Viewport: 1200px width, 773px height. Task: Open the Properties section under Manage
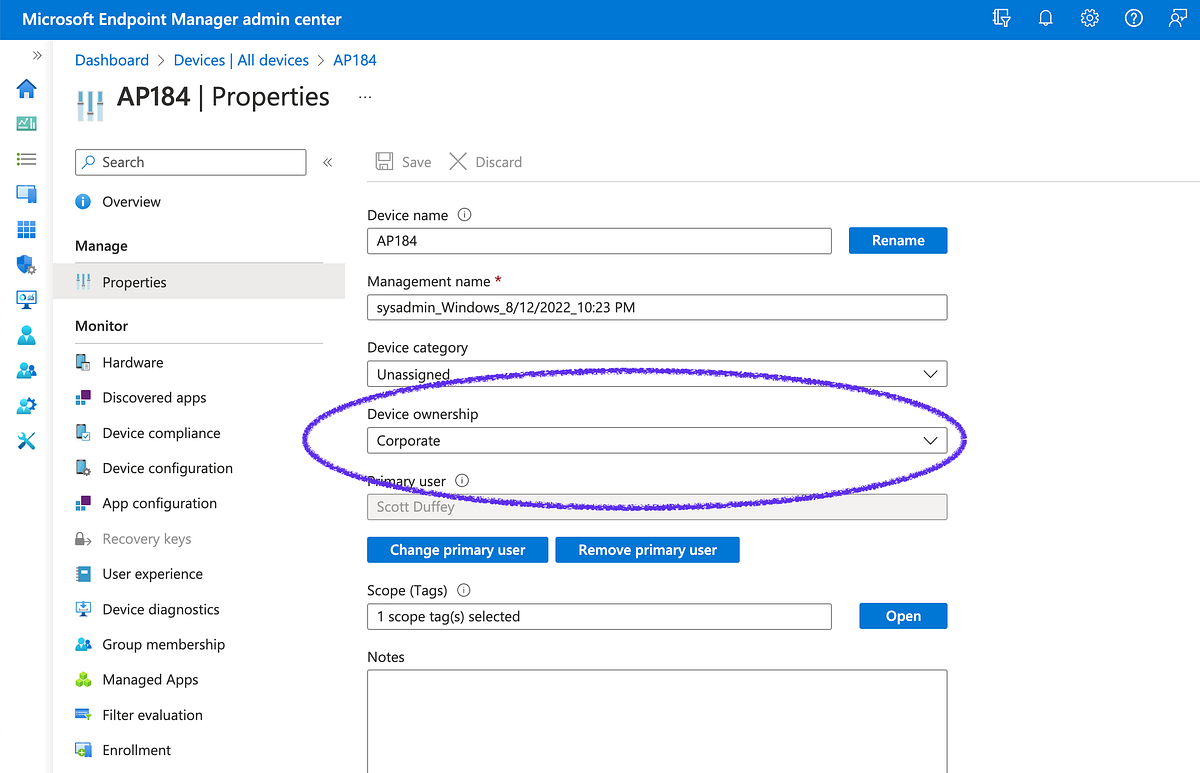[x=134, y=282]
